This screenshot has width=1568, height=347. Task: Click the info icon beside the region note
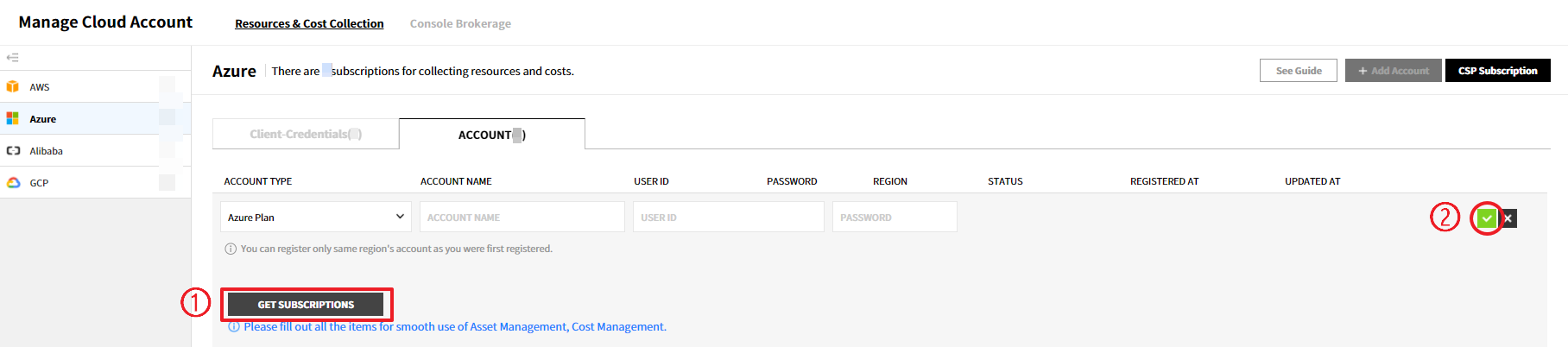(231, 249)
